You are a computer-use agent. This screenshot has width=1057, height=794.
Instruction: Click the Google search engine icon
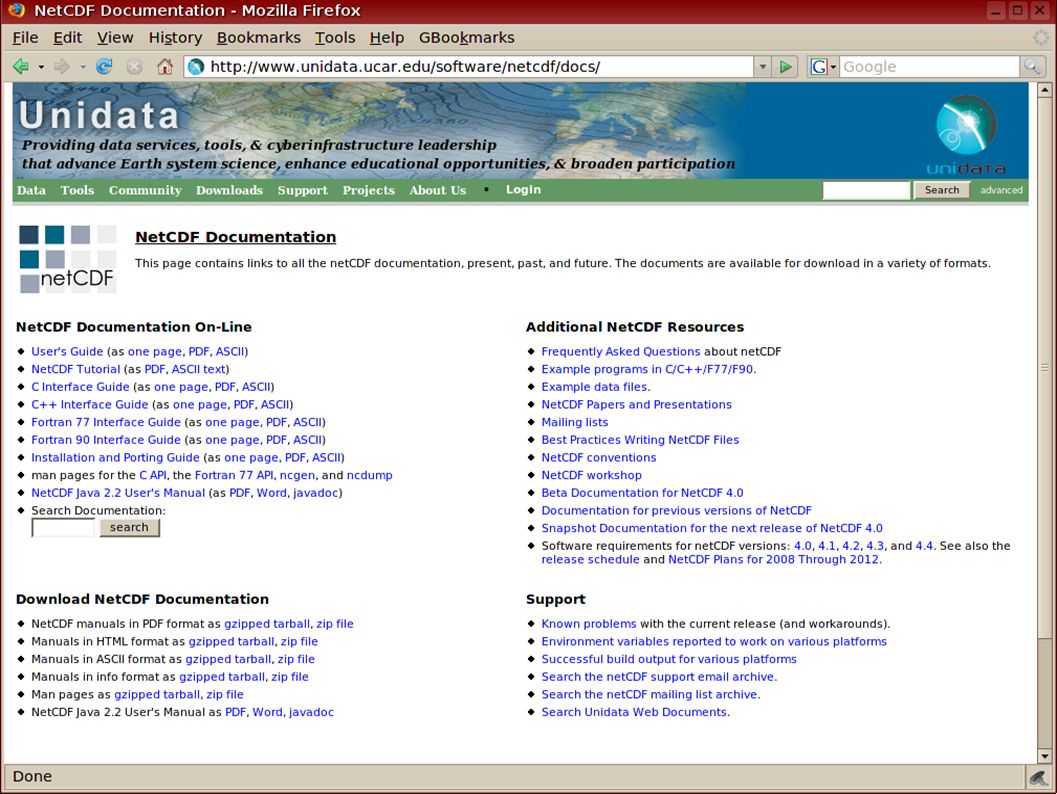click(x=818, y=67)
